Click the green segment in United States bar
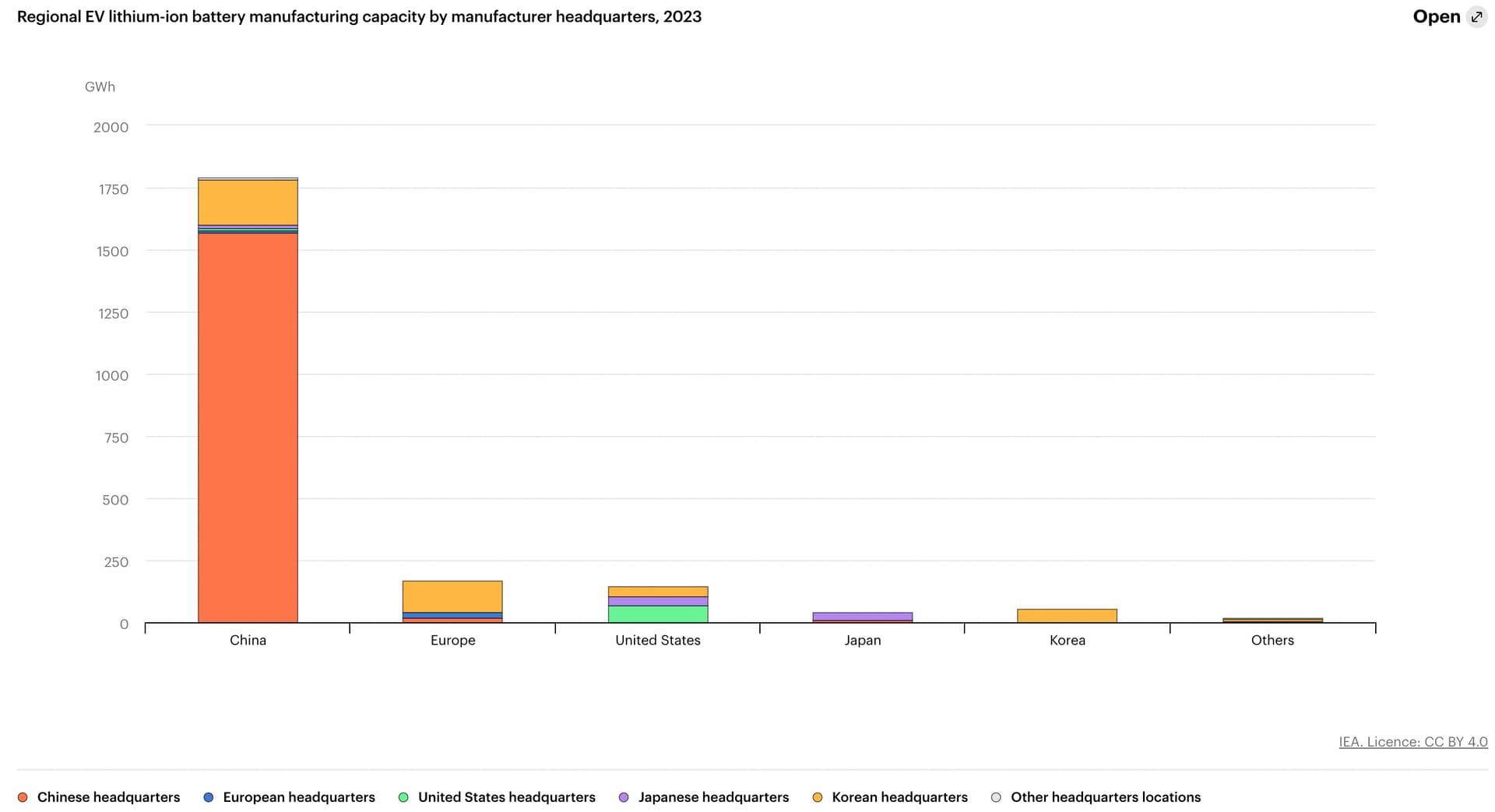Image resolution: width=1495 pixels, height=812 pixels. pos(658,614)
